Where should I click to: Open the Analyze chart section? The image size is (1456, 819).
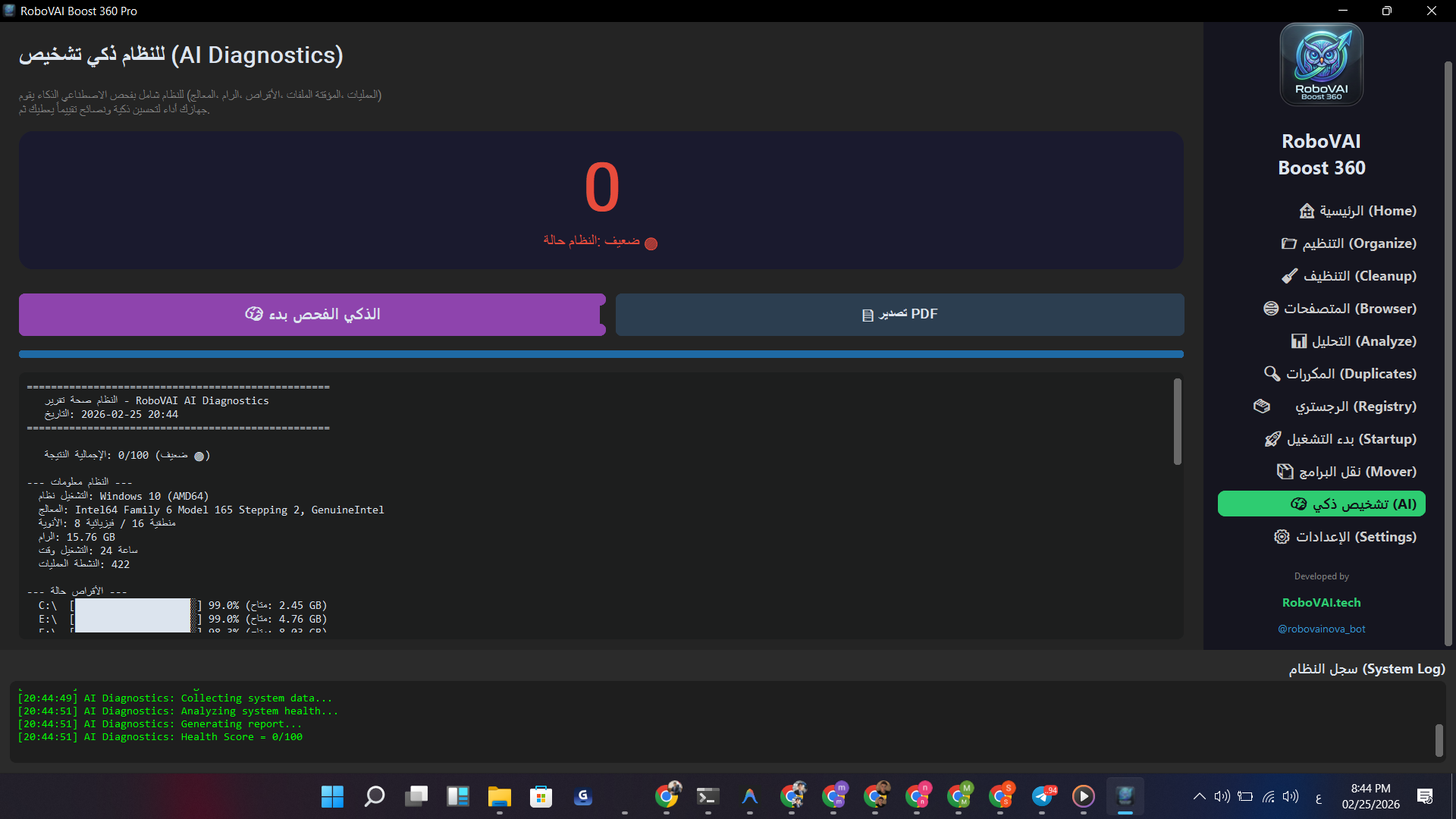point(1354,341)
